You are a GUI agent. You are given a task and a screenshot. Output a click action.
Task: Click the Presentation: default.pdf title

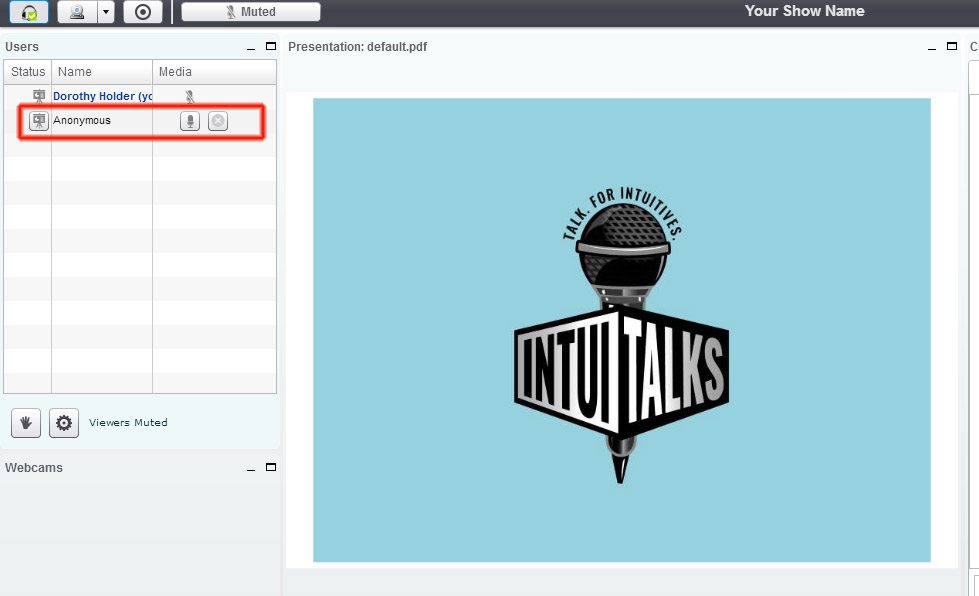[357, 47]
